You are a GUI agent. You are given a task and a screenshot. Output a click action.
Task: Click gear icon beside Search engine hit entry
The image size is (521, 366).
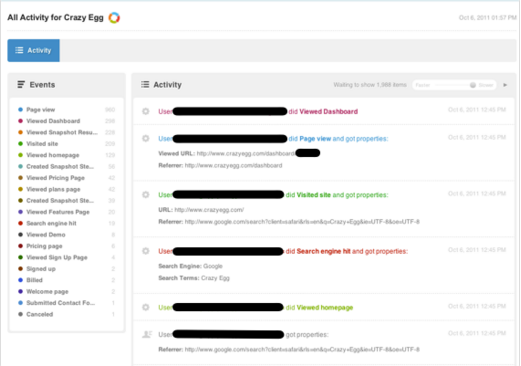coord(146,251)
